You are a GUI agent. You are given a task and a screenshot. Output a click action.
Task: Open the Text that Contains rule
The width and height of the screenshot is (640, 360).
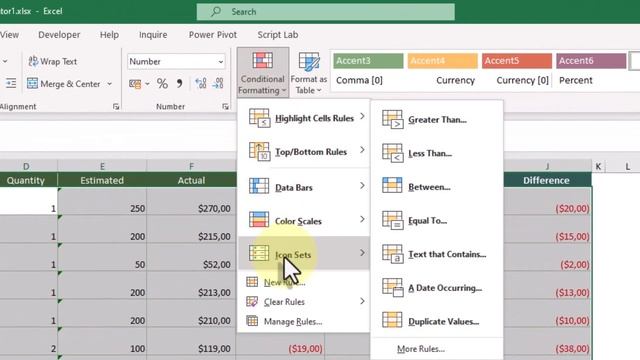point(437,254)
